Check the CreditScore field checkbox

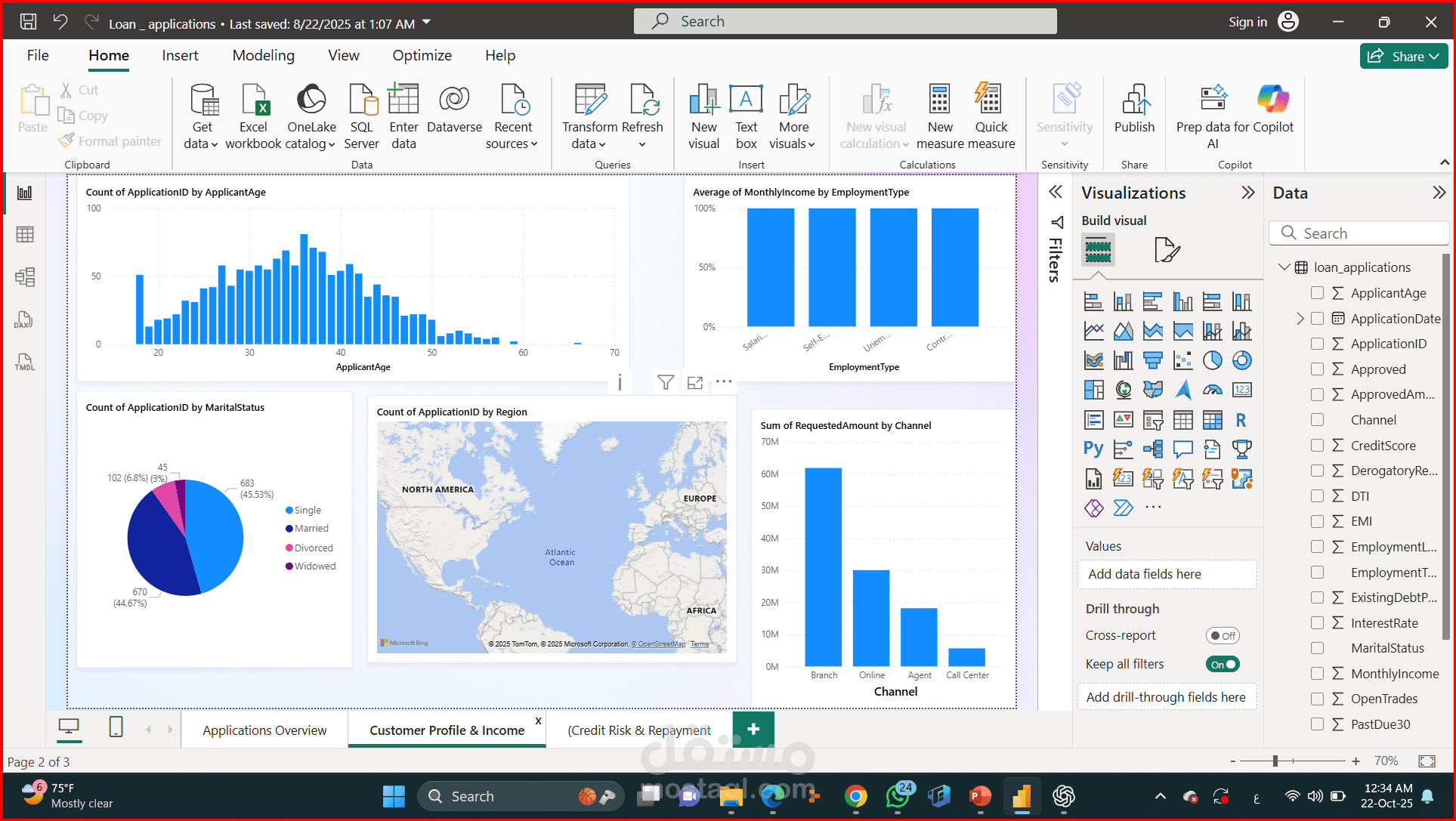coord(1317,446)
